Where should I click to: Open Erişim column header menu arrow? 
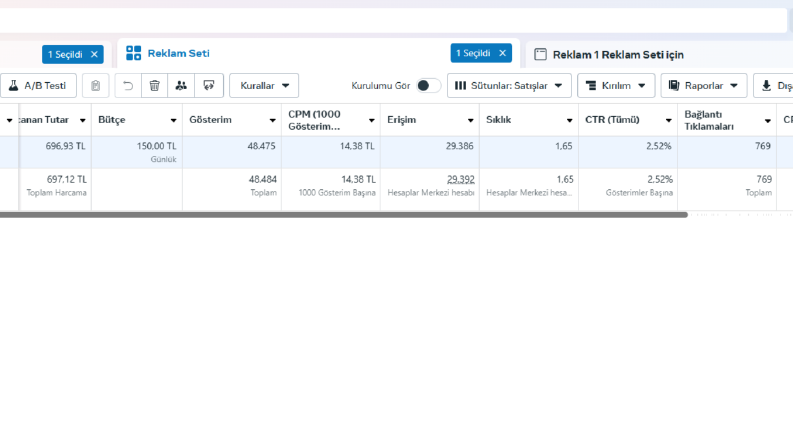470,120
